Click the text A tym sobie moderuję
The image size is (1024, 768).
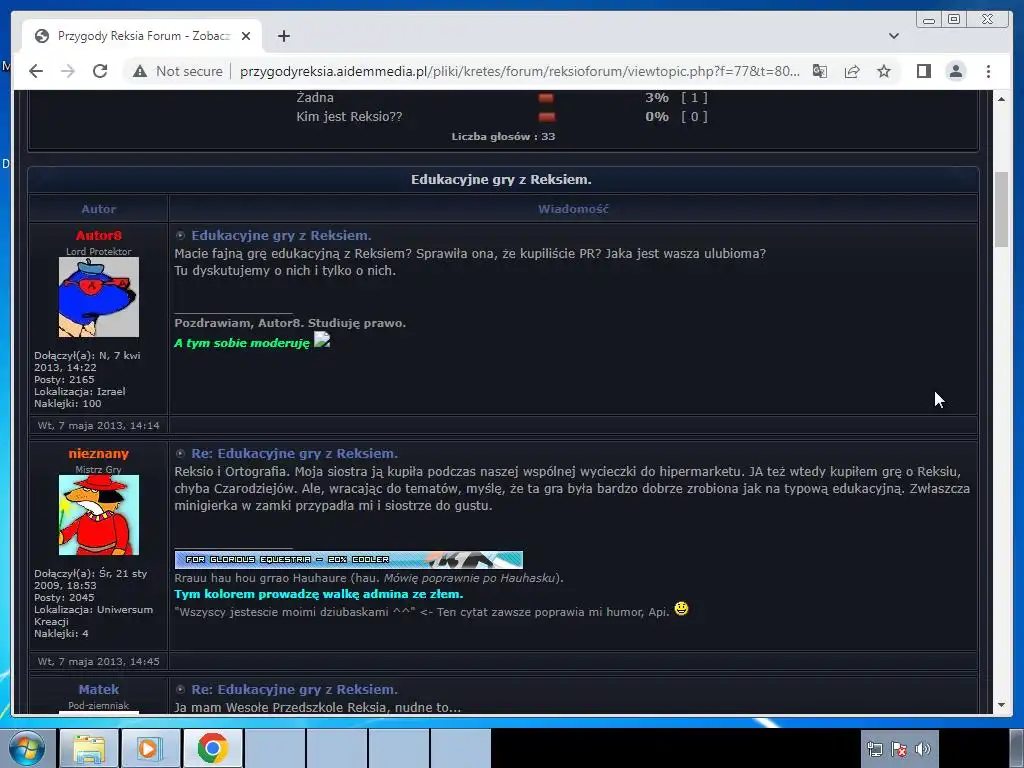click(x=242, y=343)
